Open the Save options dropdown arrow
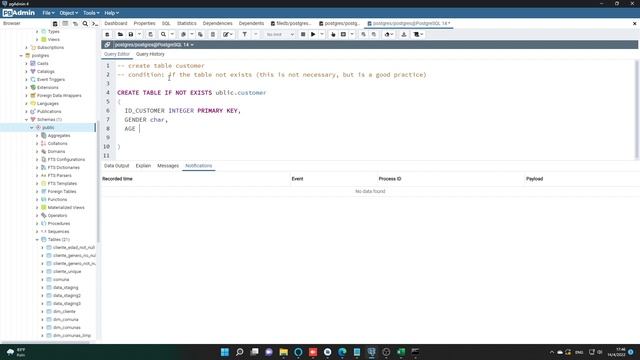This screenshot has height=360, width=640. coord(139,35)
